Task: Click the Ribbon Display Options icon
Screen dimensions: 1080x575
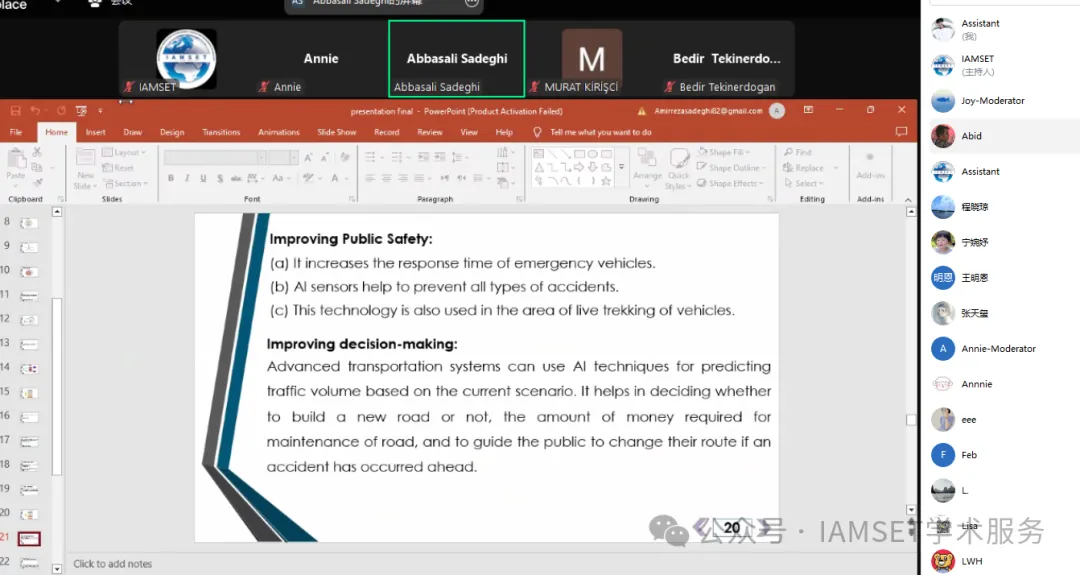Action: (x=808, y=110)
